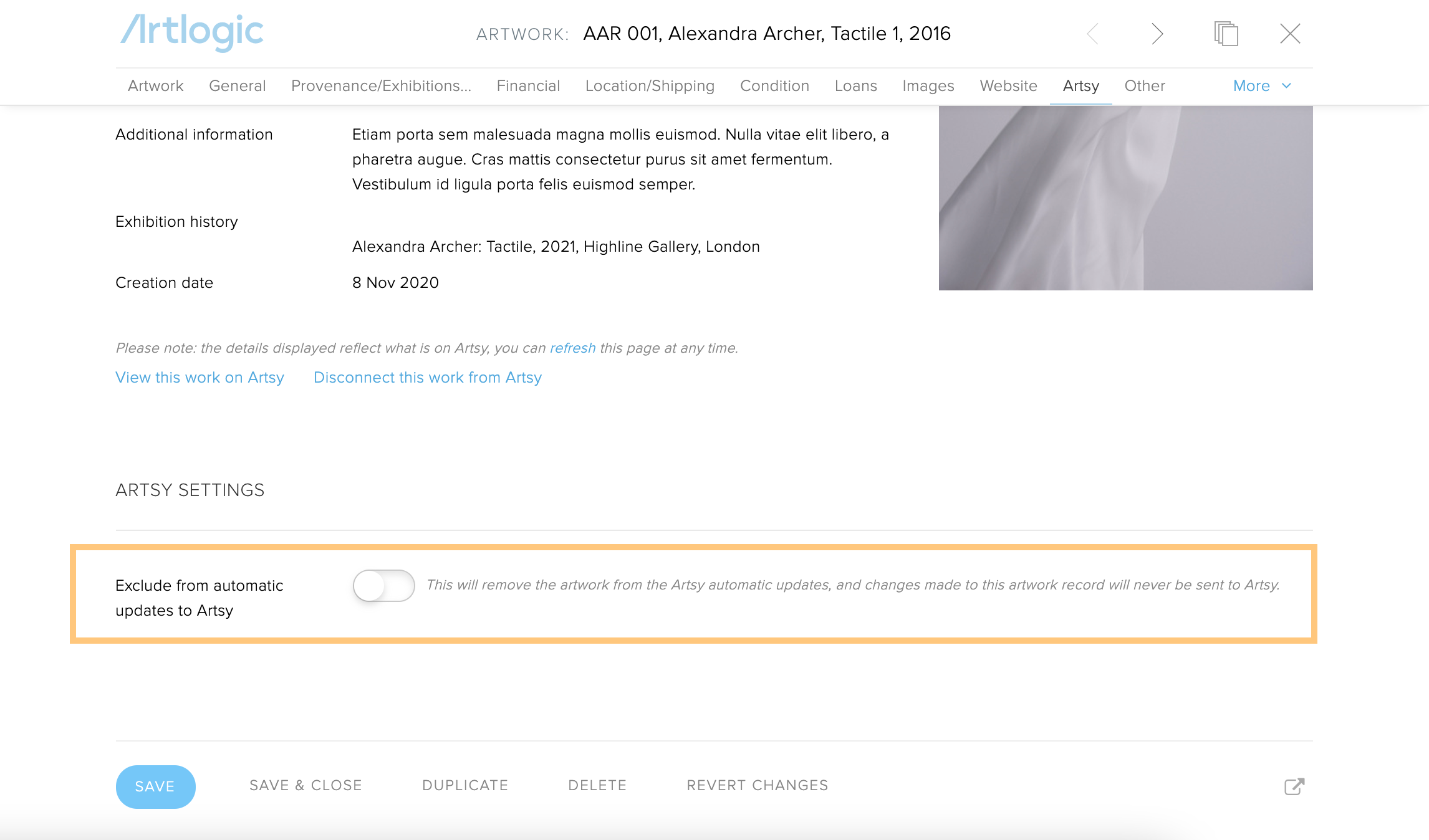Click the Additional information label

(194, 135)
